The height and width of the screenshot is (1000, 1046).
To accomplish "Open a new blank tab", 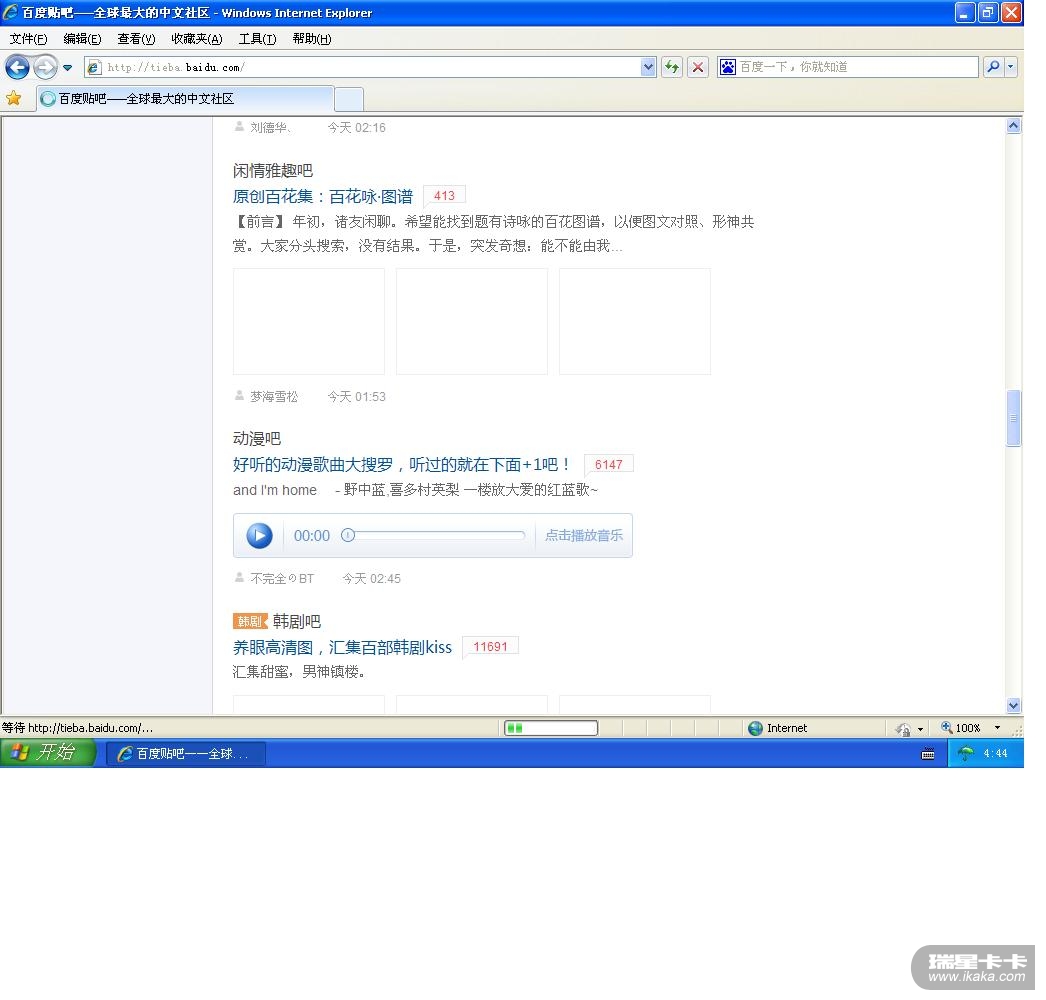I will point(349,99).
